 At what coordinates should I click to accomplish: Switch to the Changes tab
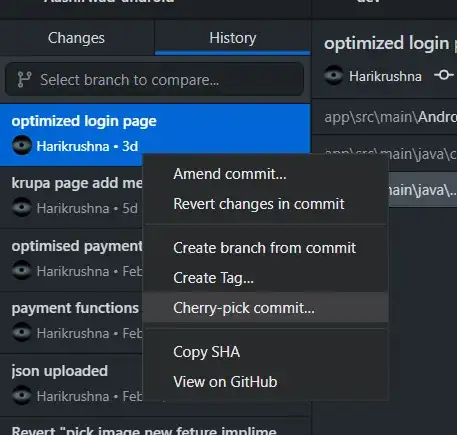click(77, 38)
